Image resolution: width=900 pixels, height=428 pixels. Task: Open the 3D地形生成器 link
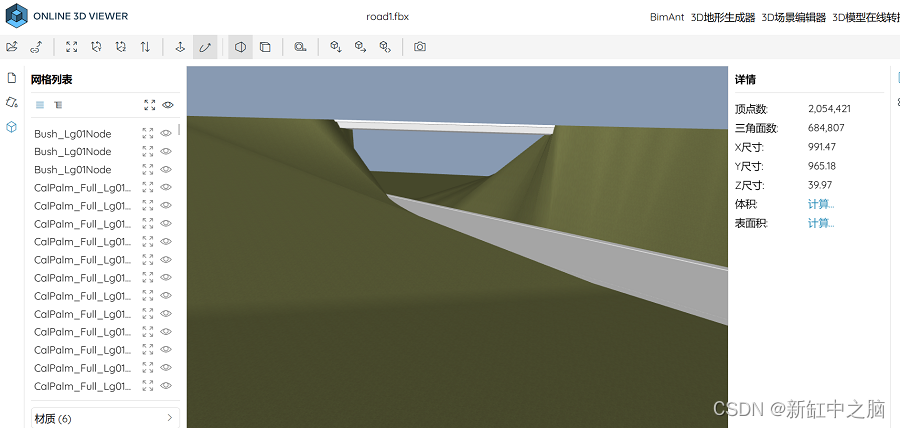pos(723,17)
